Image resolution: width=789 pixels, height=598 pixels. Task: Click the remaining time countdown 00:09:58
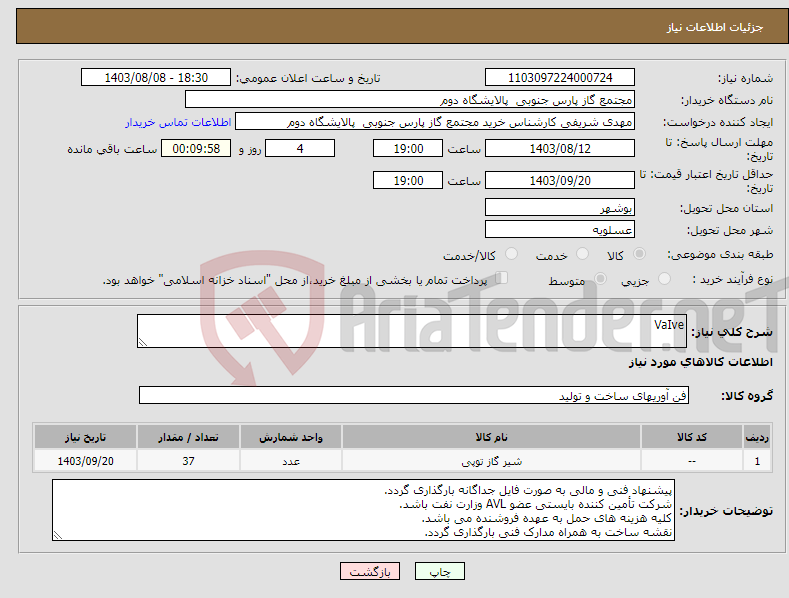pos(196,148)
